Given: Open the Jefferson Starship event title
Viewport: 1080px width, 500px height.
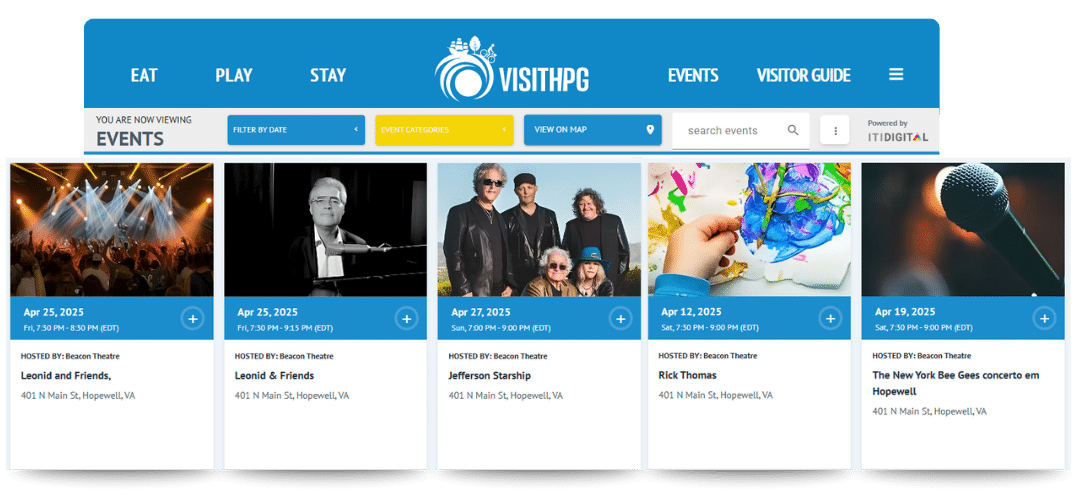Looking at the screenshot, I should [490, 375].
